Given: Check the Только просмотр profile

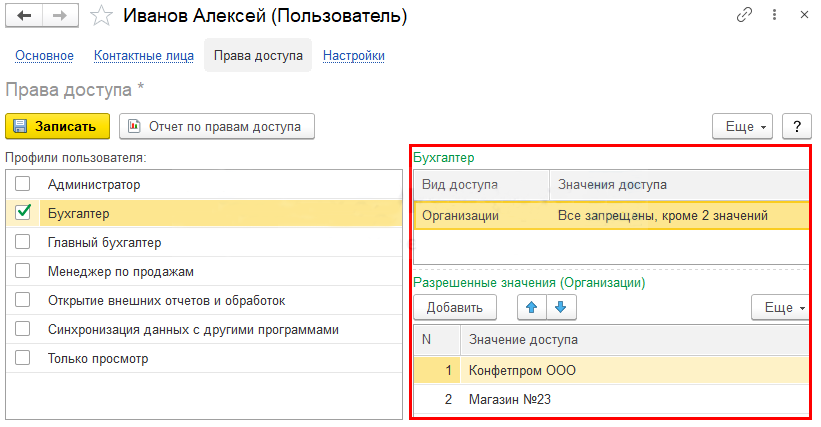Looking at the screenshot, I should pyautogui.click(x=23, y=358).
